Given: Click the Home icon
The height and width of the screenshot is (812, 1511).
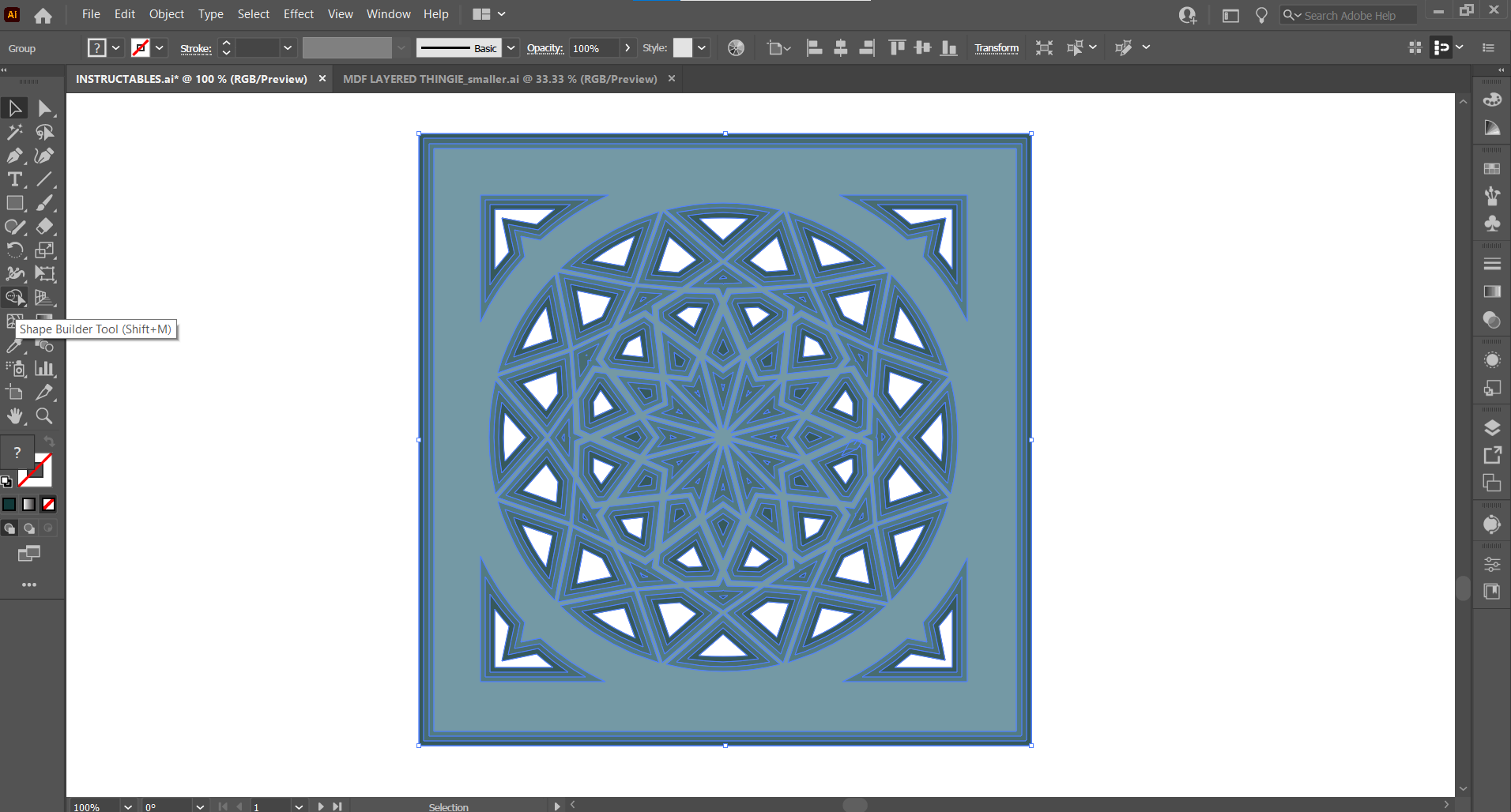Looking at the screenshot, I should [x=43, y=15].
